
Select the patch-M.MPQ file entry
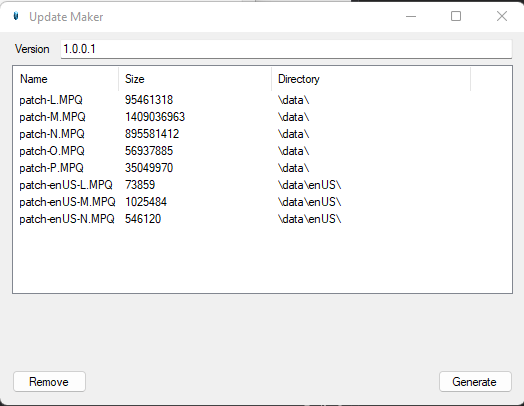52,117
